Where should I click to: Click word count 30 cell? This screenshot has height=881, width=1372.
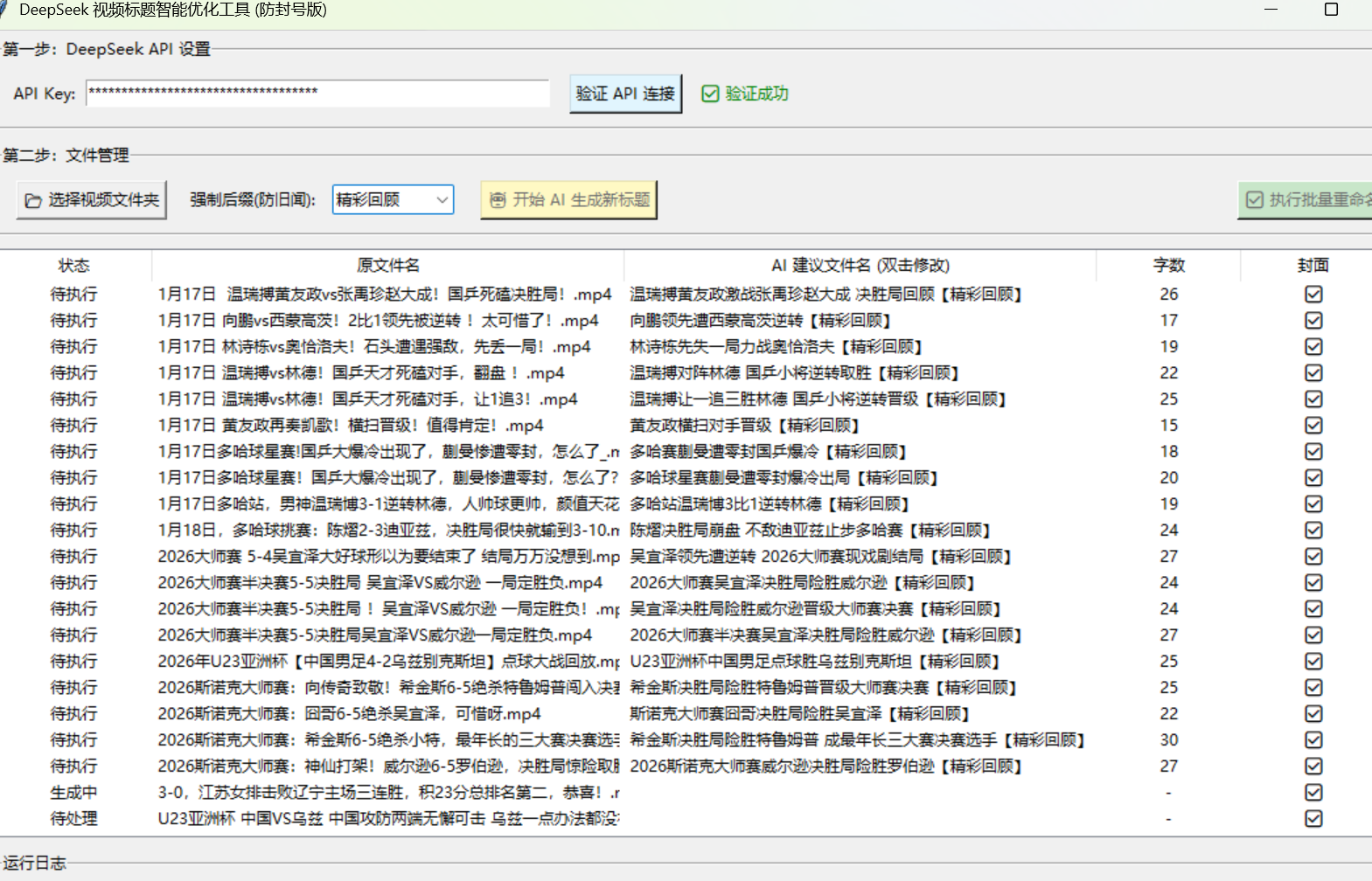tap(1169, 740)
